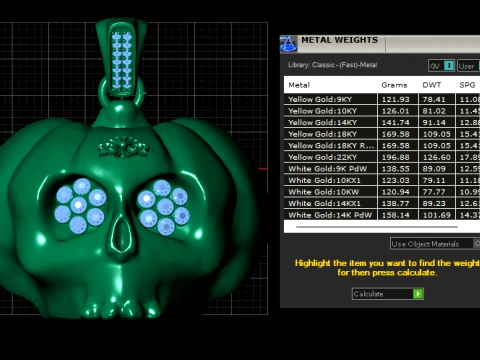Select the White Gold:9K PdW row
This screenshot has width=480, height=360.
click(x=382, y=169)
